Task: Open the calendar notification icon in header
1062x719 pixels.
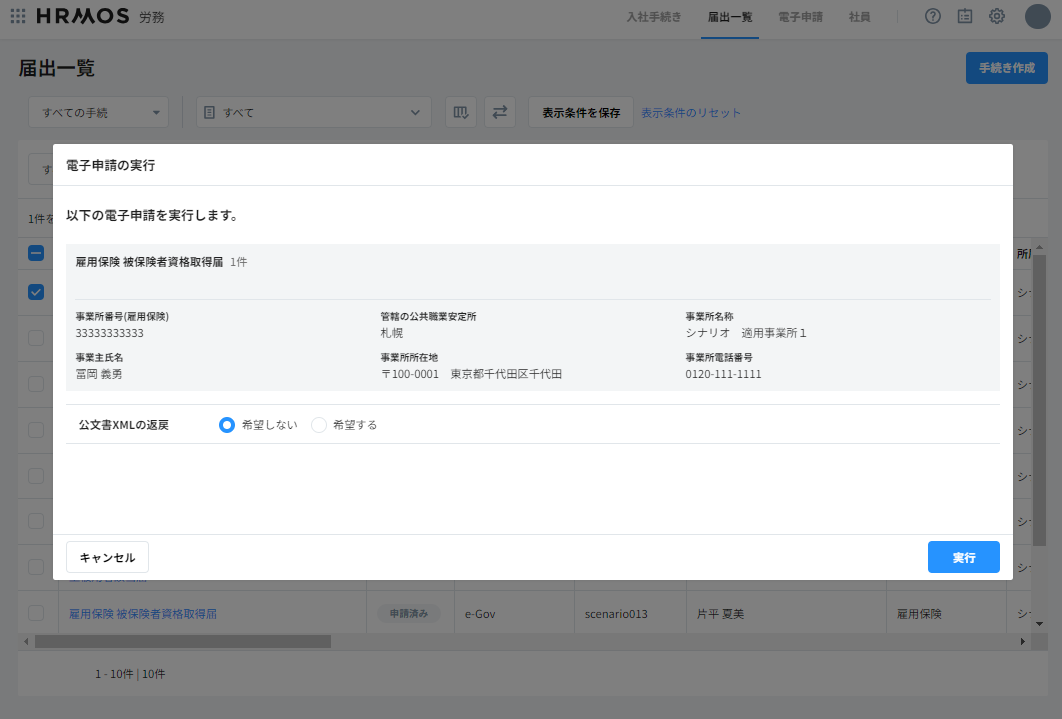Action: coord(965,16)
